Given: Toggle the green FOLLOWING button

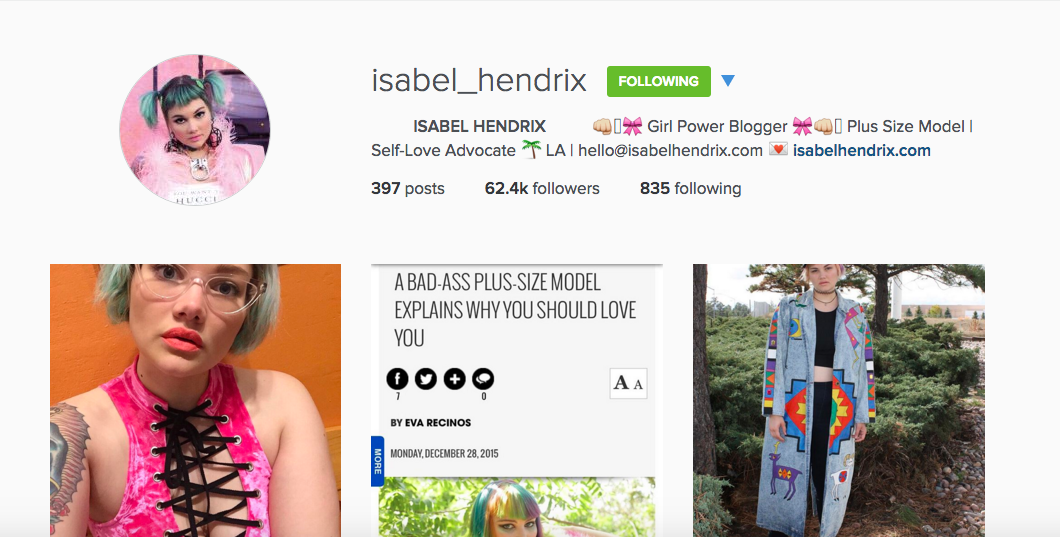Looking at the screenshot, I should click(658, 81).
